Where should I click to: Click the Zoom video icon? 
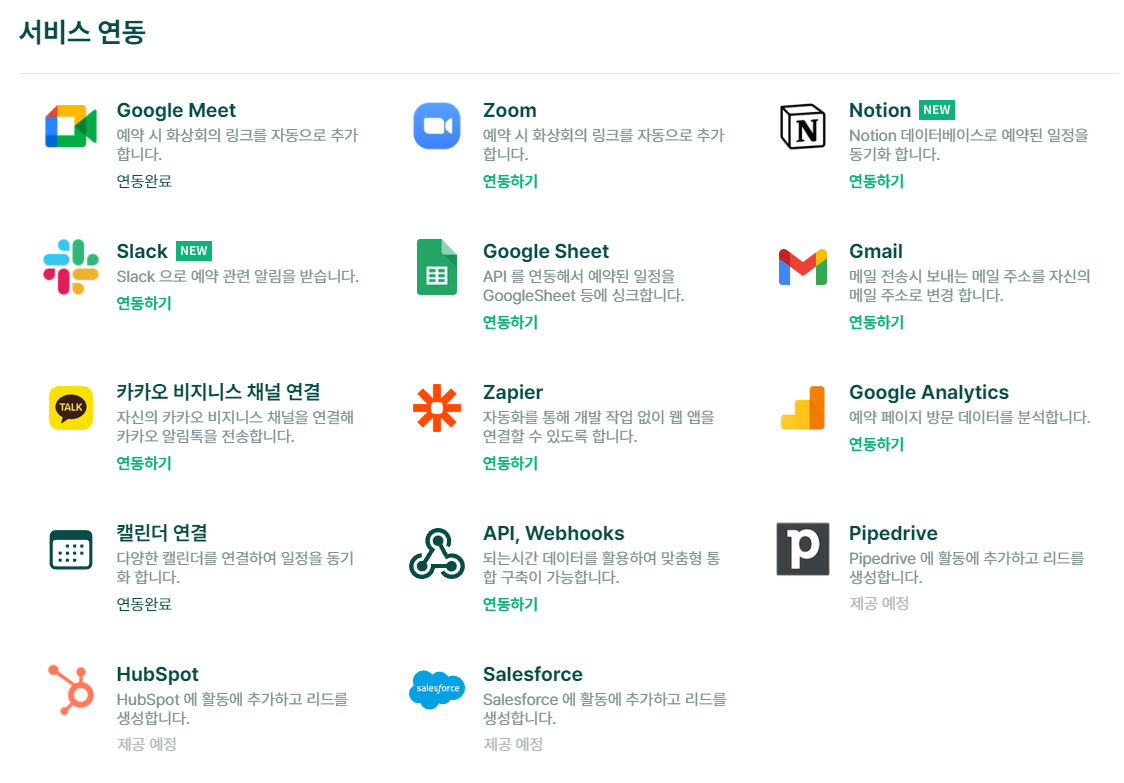[x=437, y=126]
